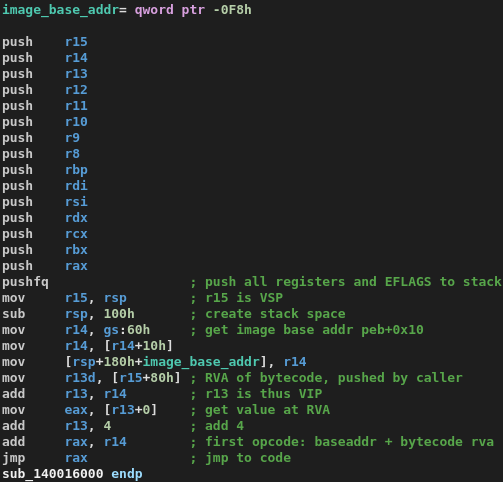Screen dimensions: 503x482
Task: Select the jmp rax instruction
Action: 45,458
